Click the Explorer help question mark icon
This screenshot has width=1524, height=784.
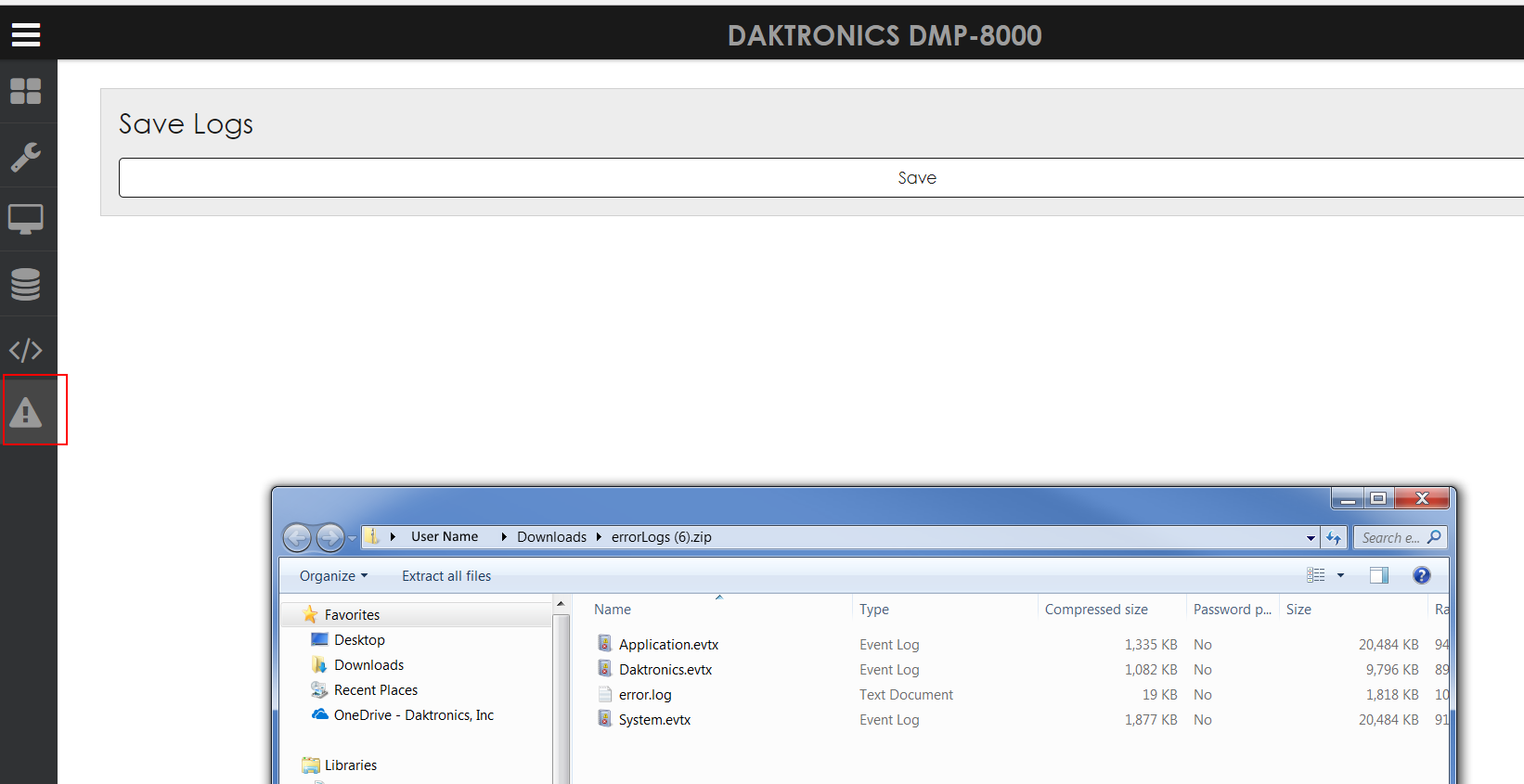[1421, 575]
